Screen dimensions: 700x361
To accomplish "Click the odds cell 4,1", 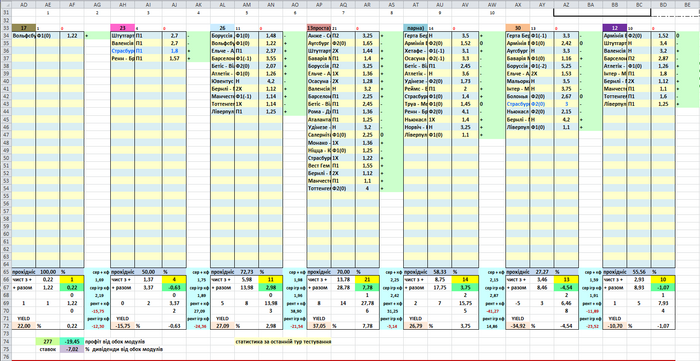I will click(x=464, y=112).
